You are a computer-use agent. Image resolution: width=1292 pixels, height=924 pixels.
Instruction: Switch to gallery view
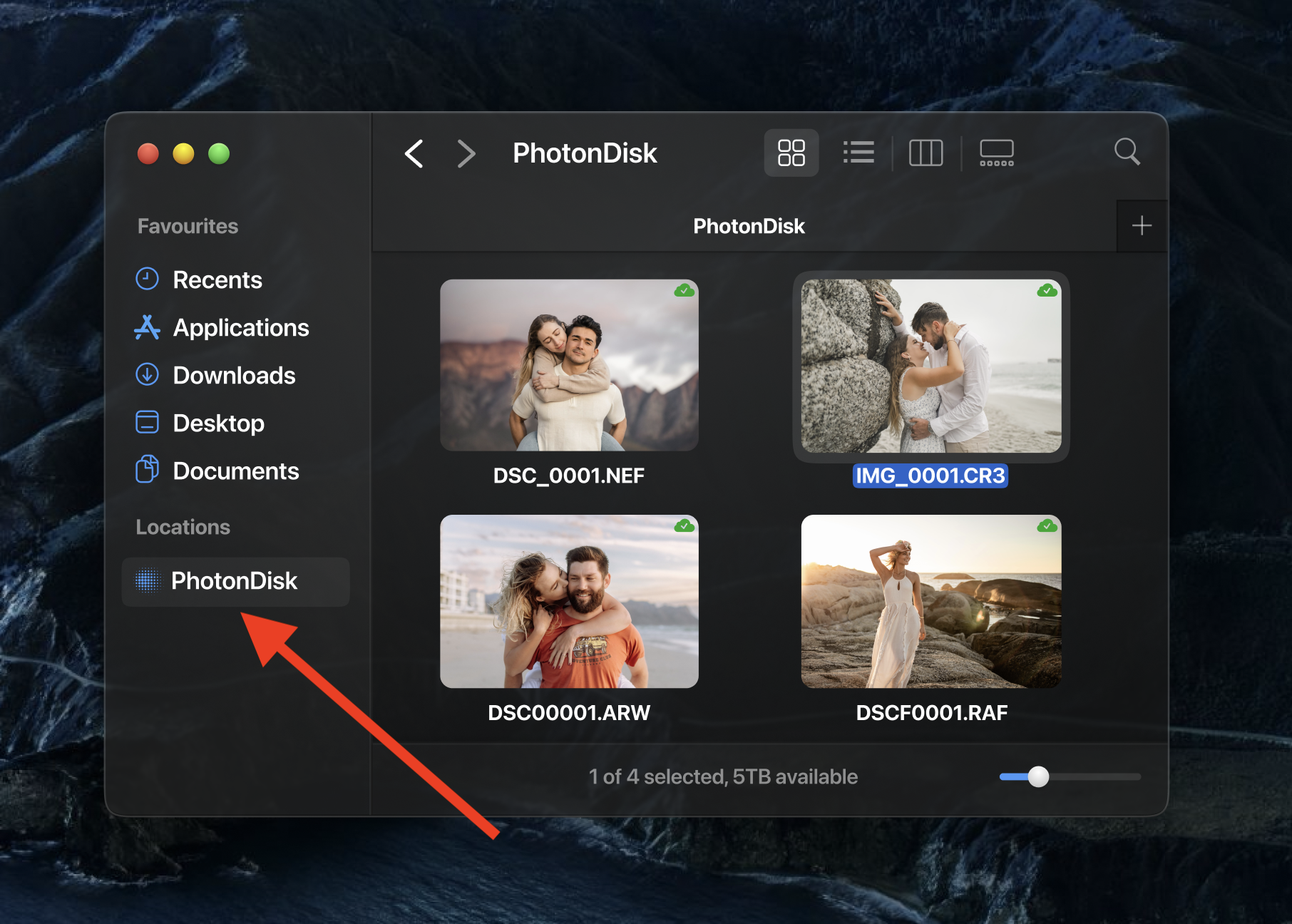996,153
